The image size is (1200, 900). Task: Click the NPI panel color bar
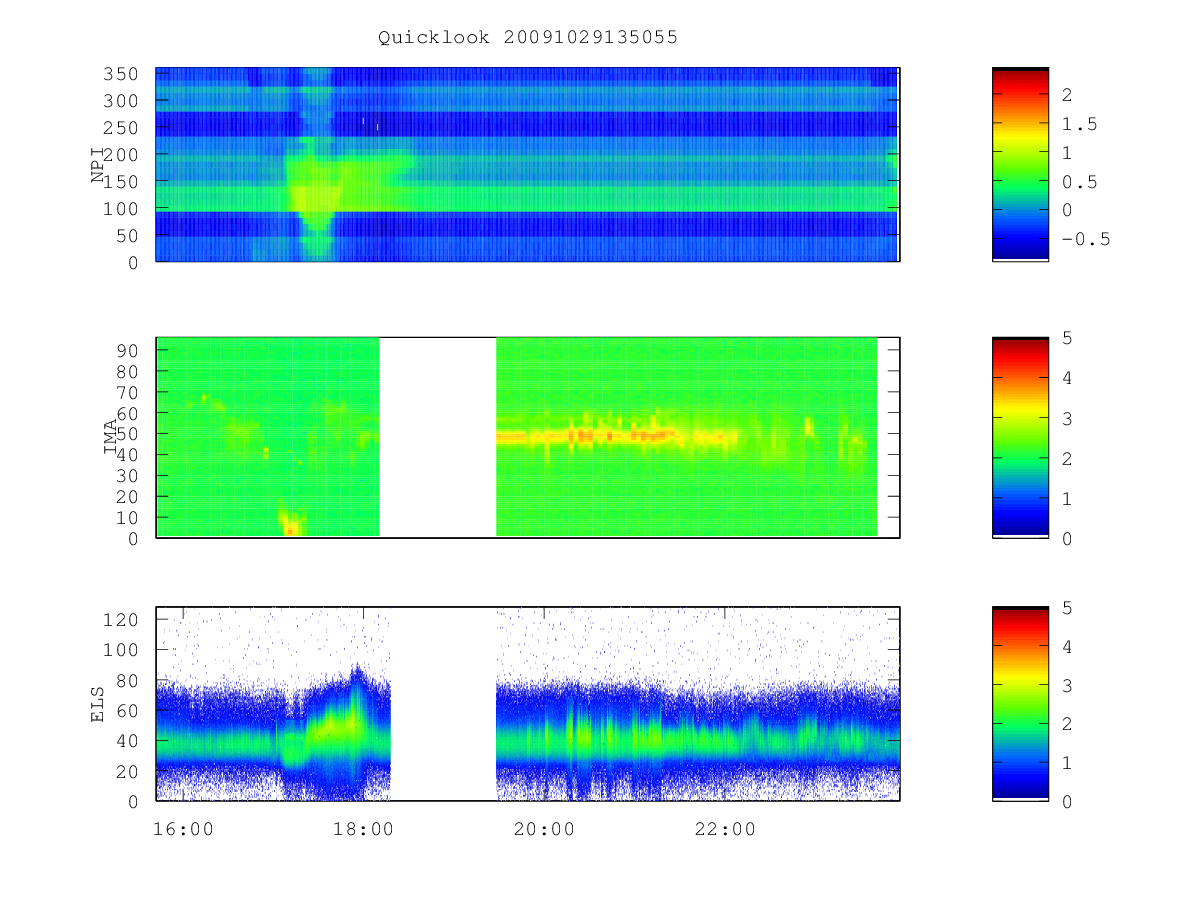pyautogui.click(x=1020, y=164)
